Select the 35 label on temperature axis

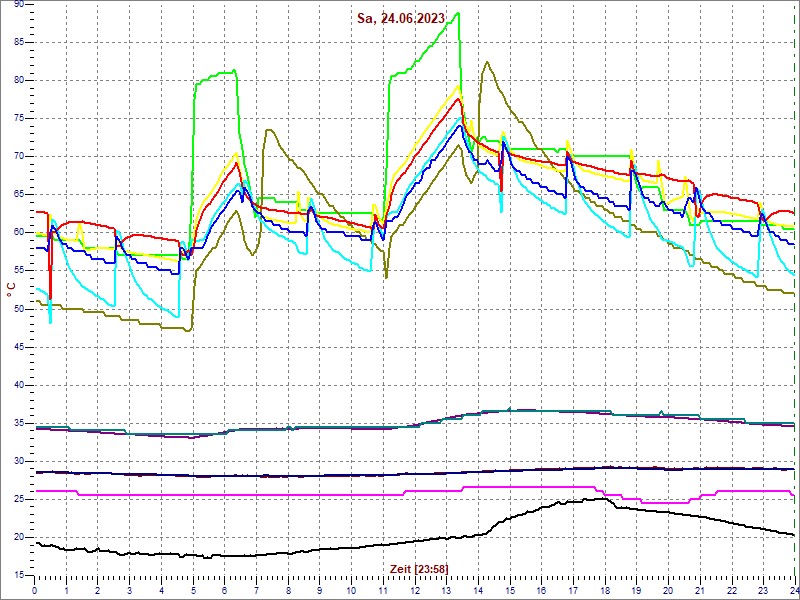(x=19, y=423)
